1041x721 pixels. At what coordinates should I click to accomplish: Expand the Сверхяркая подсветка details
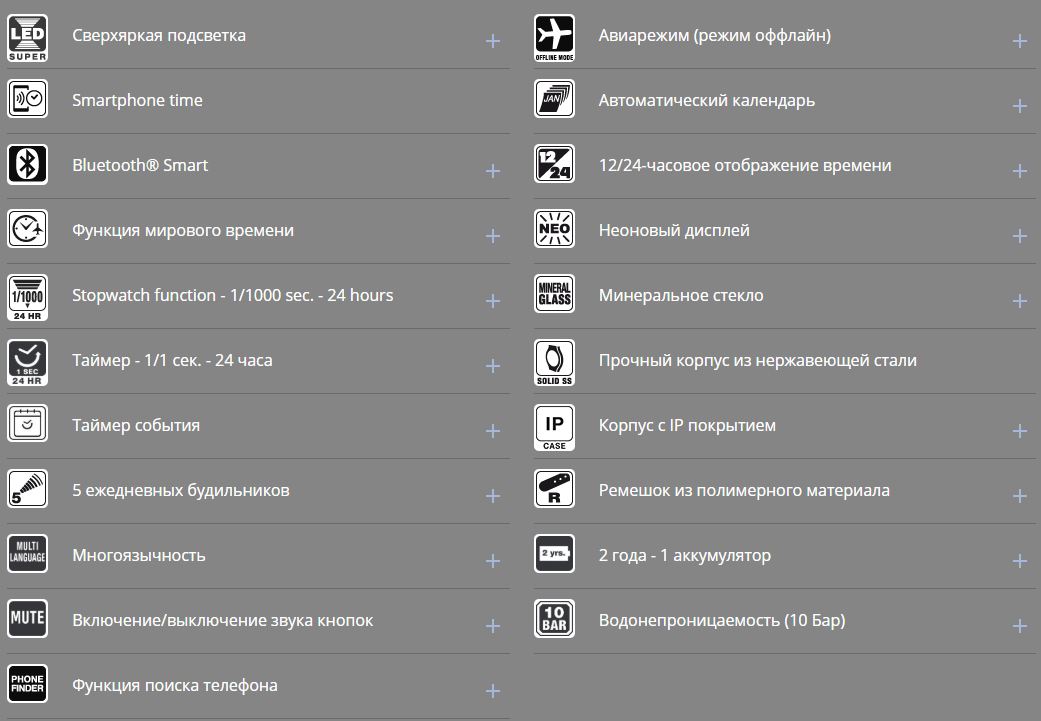pyautogui.click(x=492, y=41)
